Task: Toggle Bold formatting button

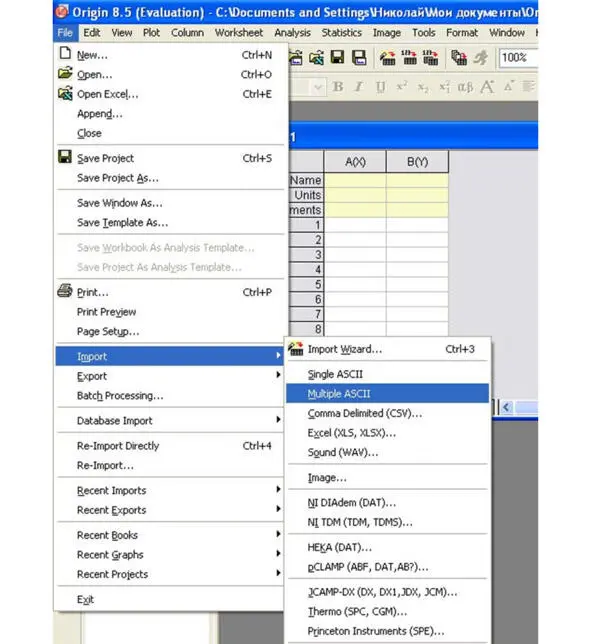Action: 338,87
